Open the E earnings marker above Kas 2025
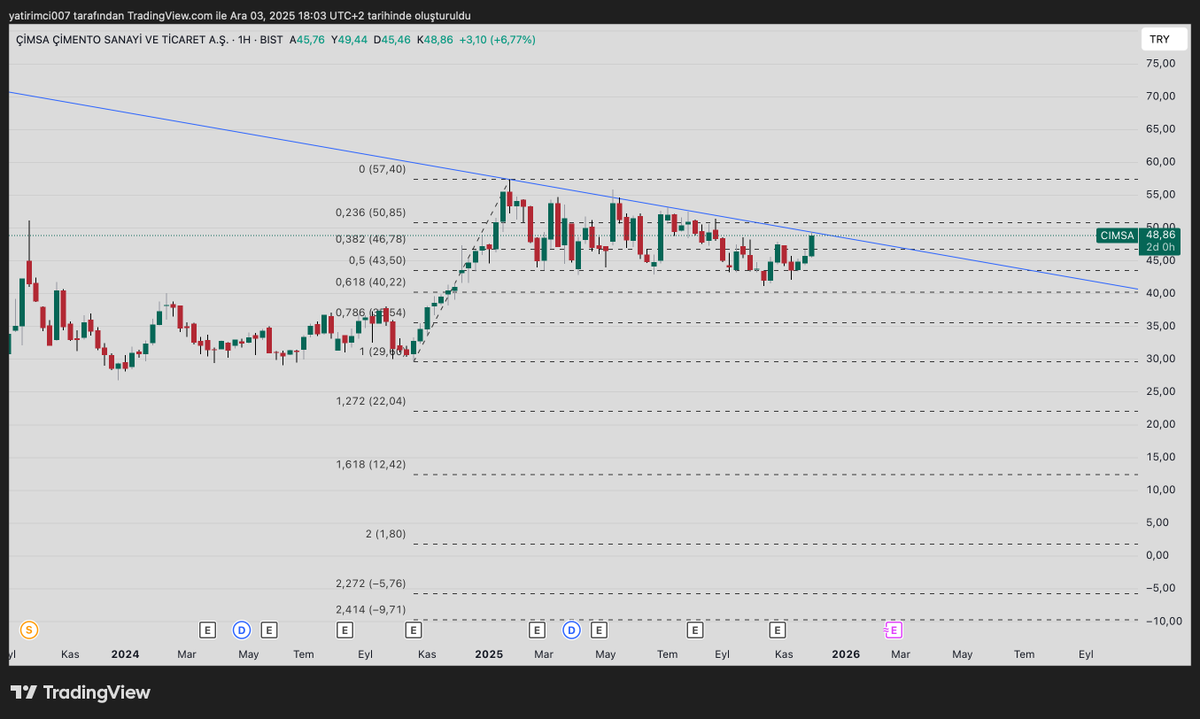 click(777, 630)
